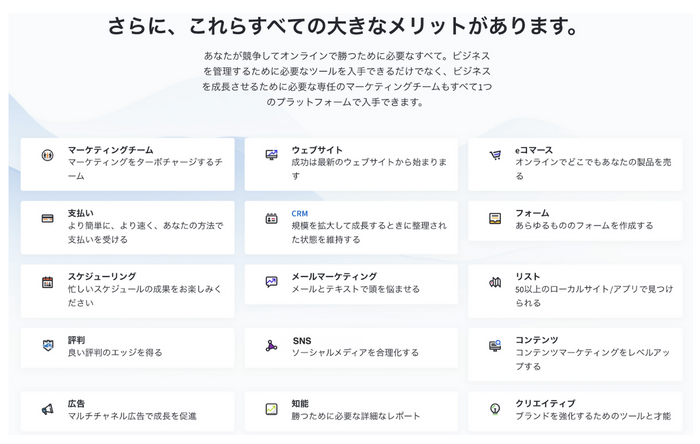Click the メールマーケティング chat icon
The image size is (700, 444).
[271, 282]
